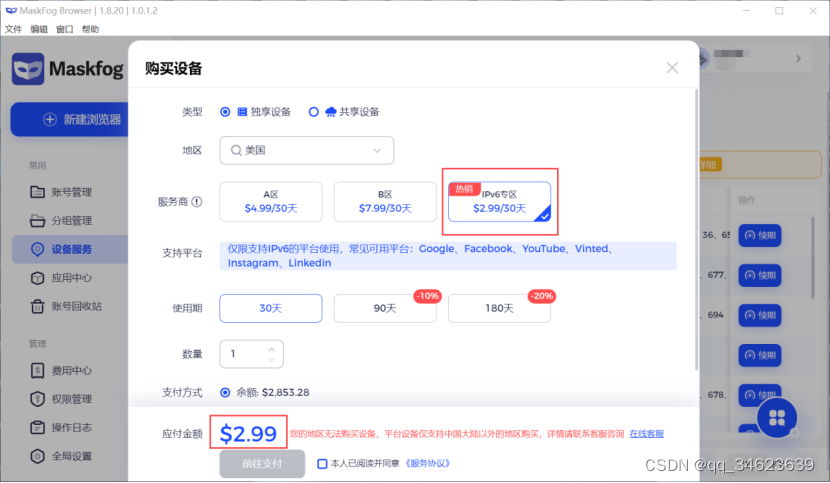Decrease quantity with down arrow

(x=272, y=359)
